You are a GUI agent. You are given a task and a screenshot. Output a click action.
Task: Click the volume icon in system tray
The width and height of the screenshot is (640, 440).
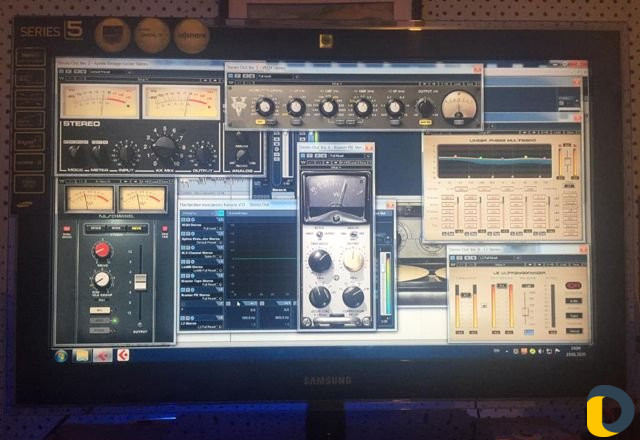[x=541, y=351]
